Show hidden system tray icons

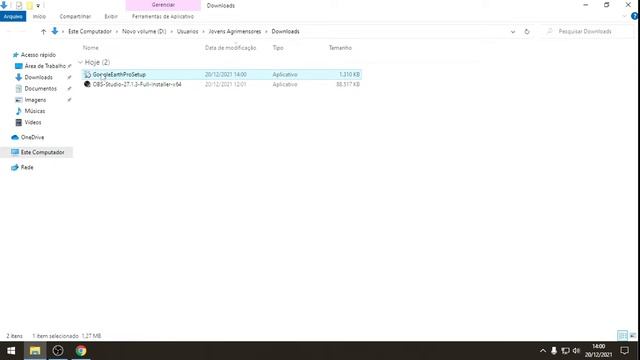pyautogui.click(x=542, y=351)
